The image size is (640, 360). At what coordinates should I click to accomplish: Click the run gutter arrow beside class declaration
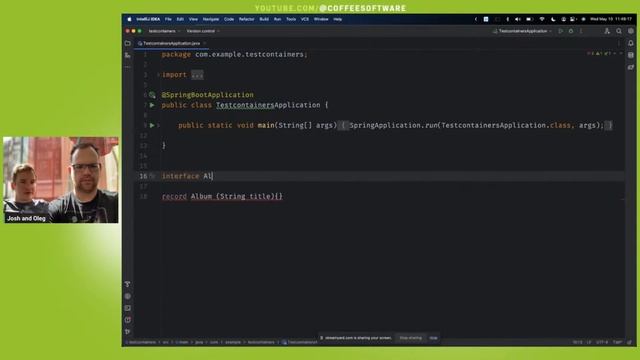[152, 105]
